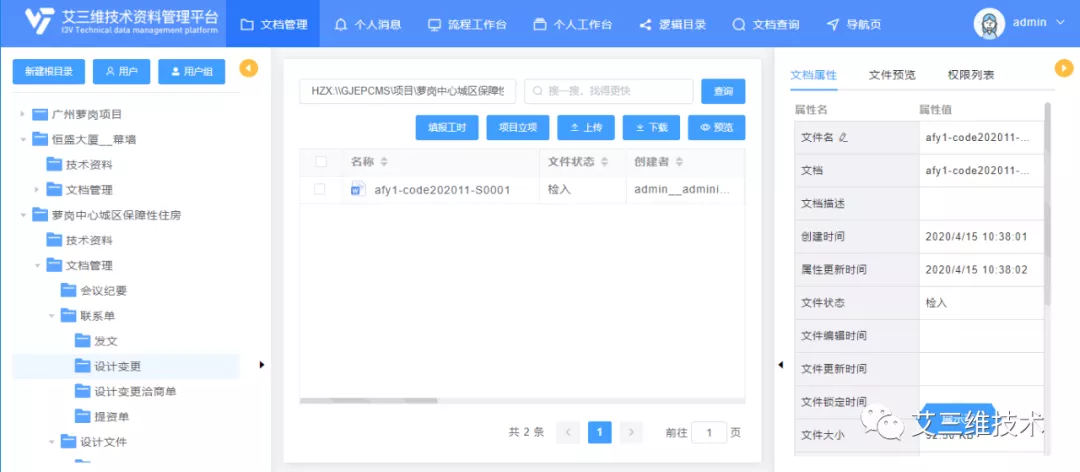Expand 文档管理 under 恒盛大厦__幕墙

click(x=37, y=189)
